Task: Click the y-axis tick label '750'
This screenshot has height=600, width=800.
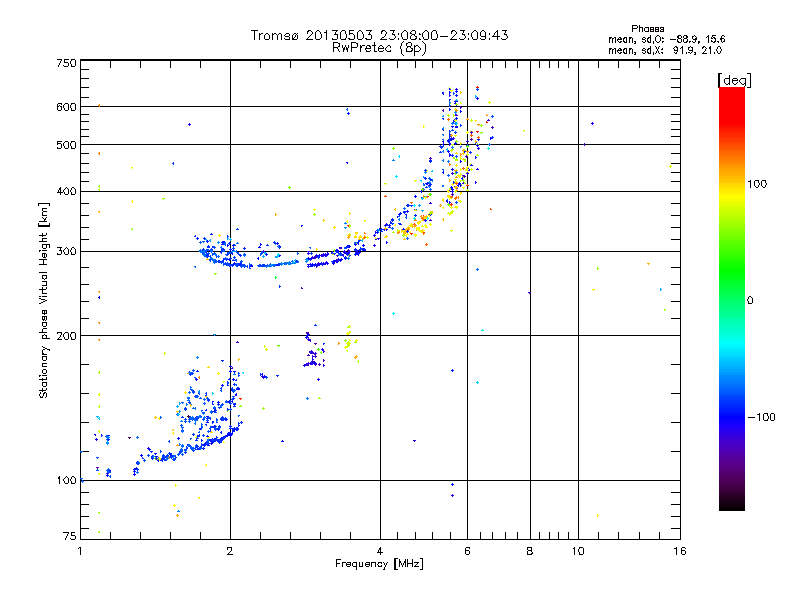Action: [66, 63]
